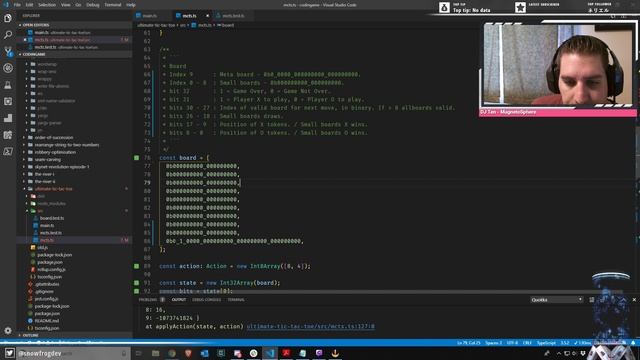Image resolution: width=640 pixels, height=360 pixels.
Task: Open the Go menu
Action: [x=78, y=5]
